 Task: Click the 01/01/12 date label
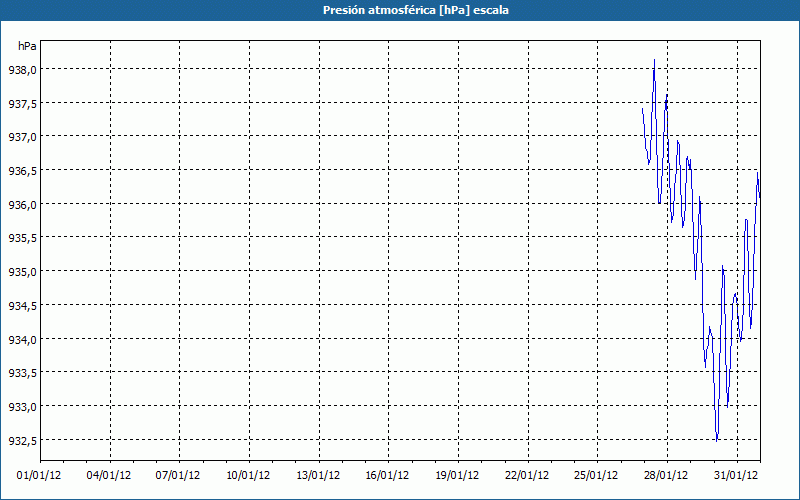pyautogui.click(x=39, y=476)
